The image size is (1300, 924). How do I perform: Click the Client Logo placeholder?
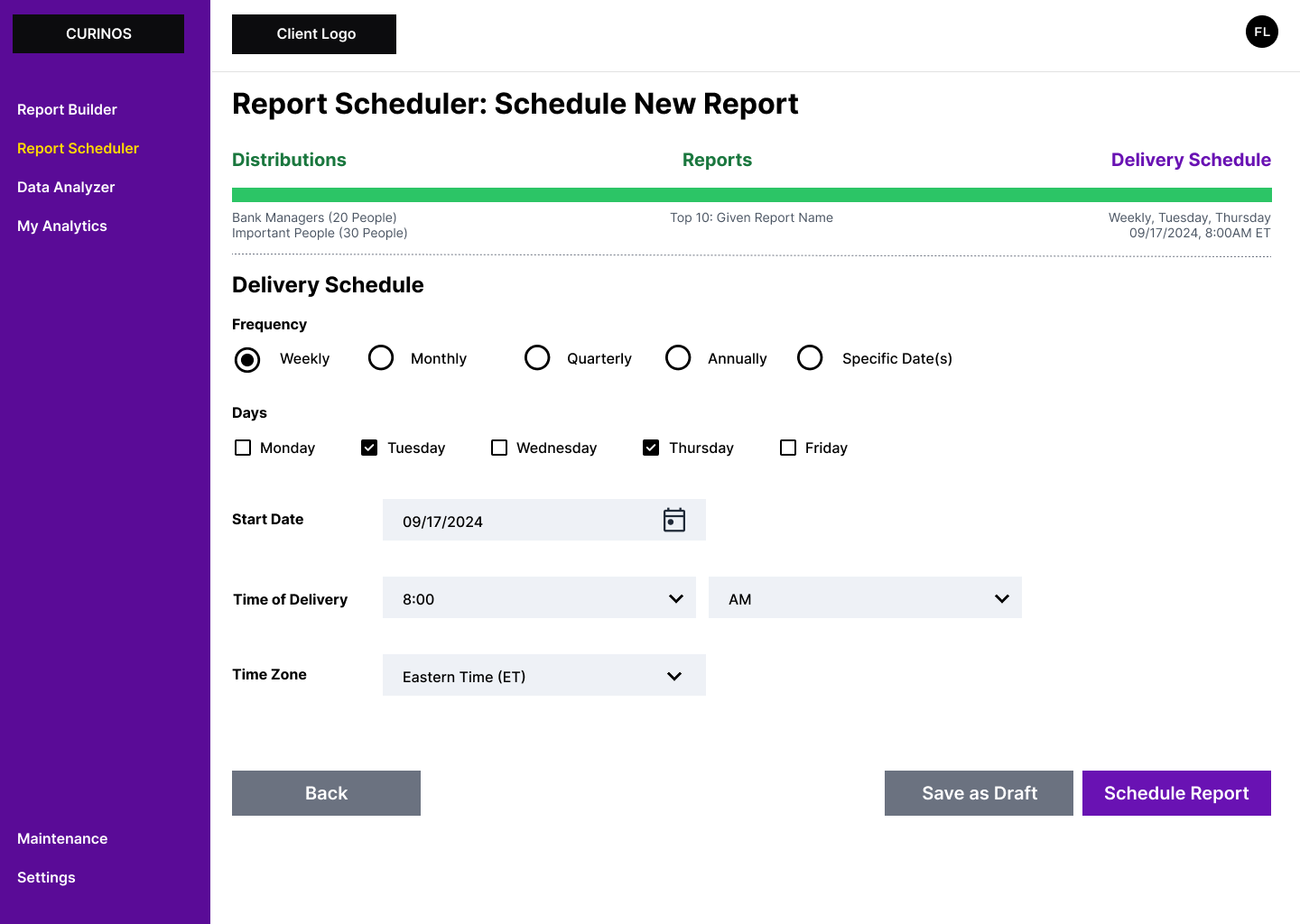point(314,34)
